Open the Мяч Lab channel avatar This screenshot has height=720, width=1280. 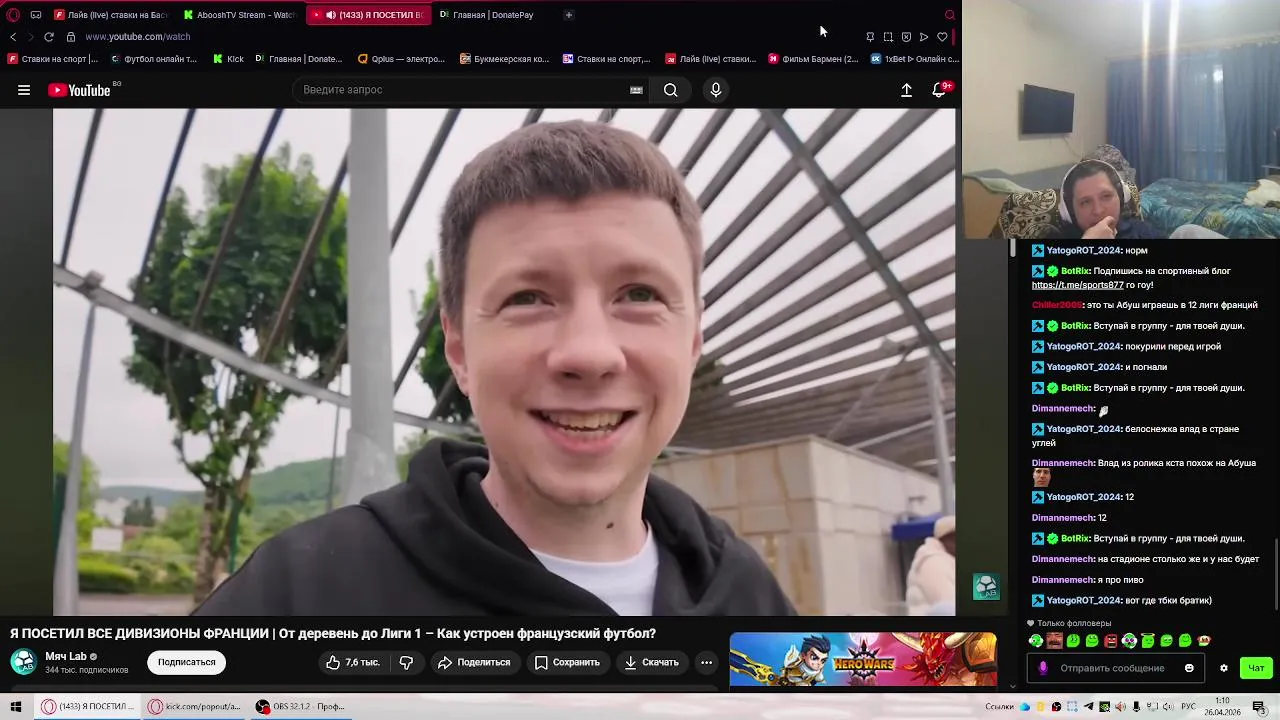(x=23, y=661)
